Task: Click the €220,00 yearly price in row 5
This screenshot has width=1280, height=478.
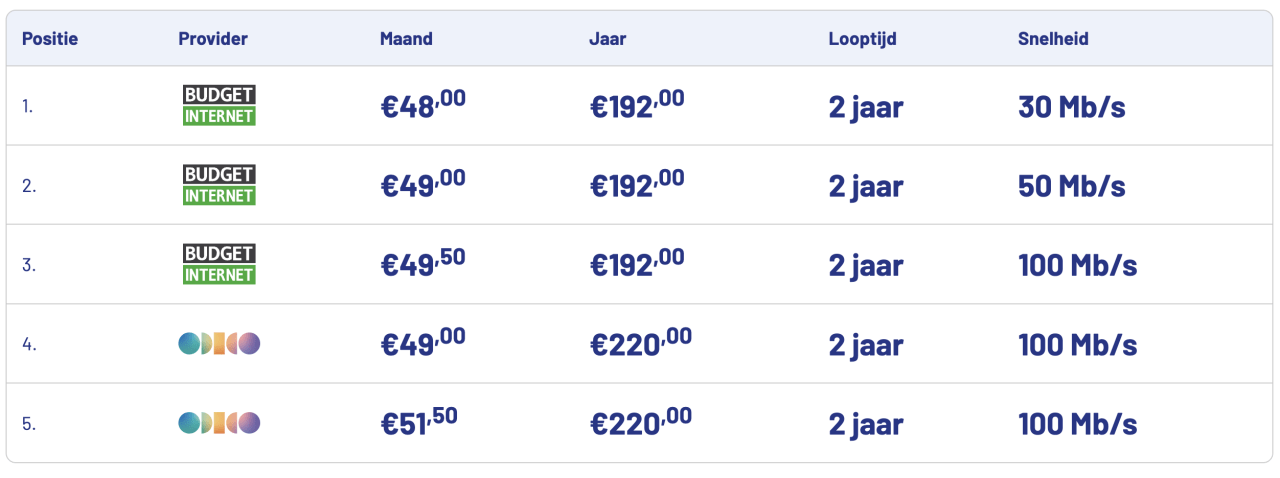Action: pos(640,423)
